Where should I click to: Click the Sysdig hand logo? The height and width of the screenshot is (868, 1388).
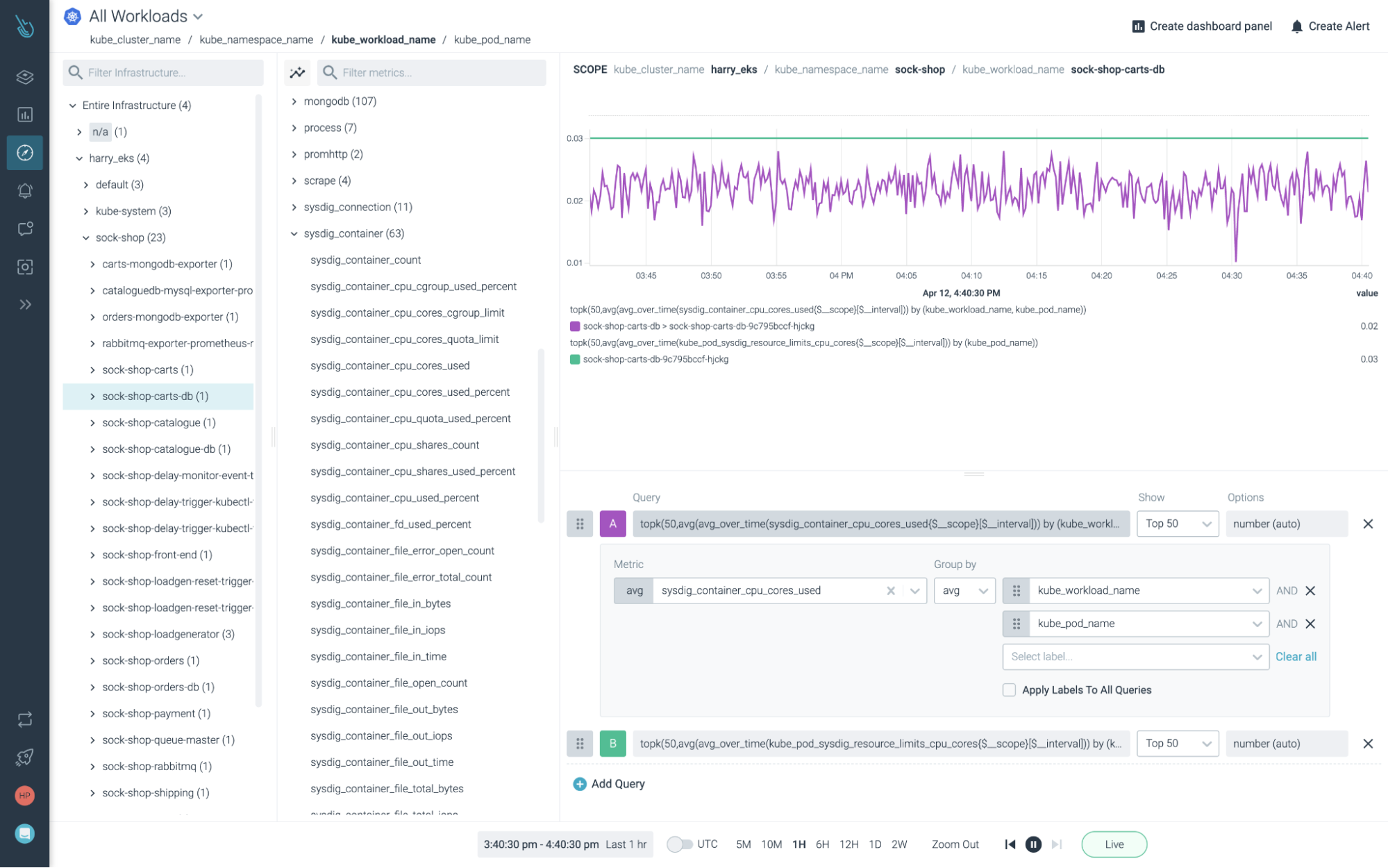pos(24,25)
